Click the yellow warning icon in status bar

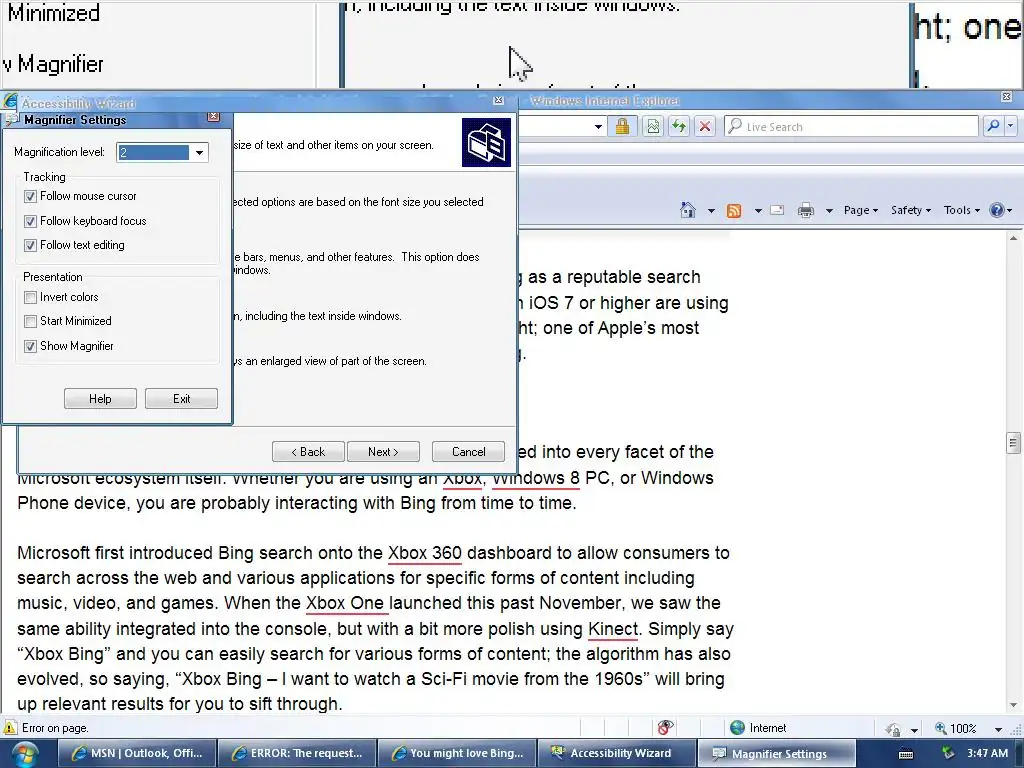(x=9, y=728)
